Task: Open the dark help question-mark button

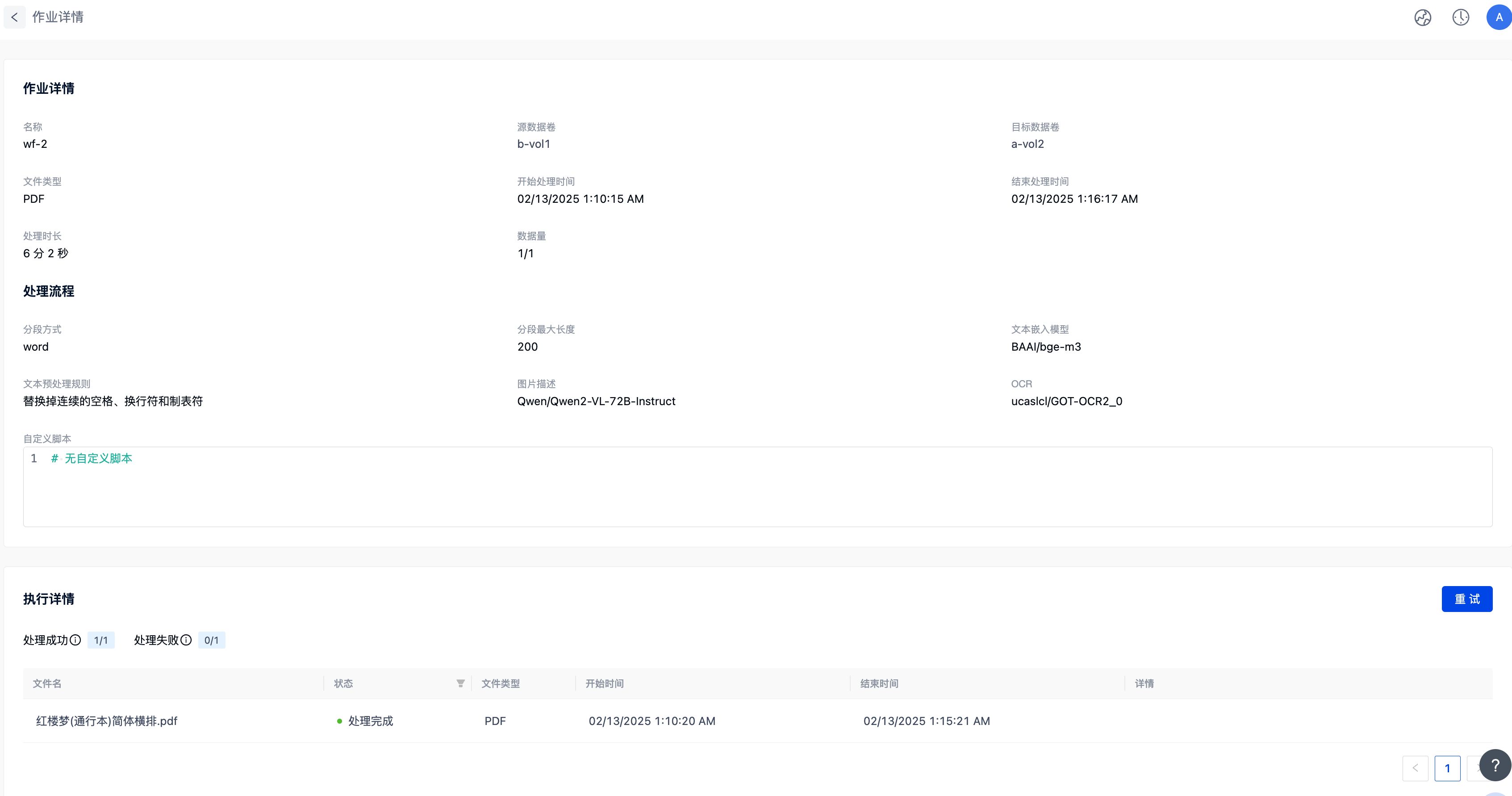Action: 1495,765
